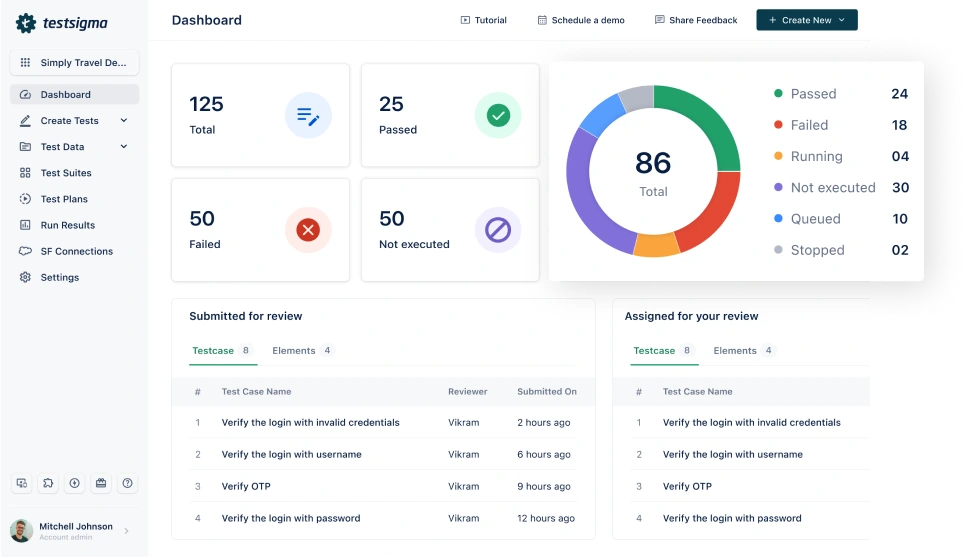Image resolution: width=969 pixels, height=558 pixels.
Task: Click the purple Not executed icon
Action: click(x=497, y=230)
